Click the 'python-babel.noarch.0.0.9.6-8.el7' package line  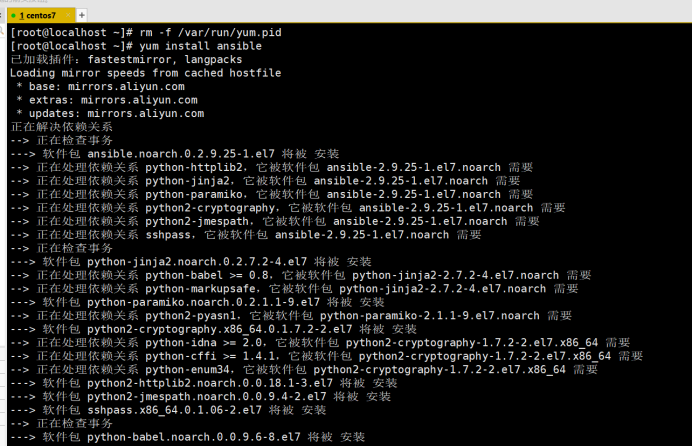click(x=188, y=438)
